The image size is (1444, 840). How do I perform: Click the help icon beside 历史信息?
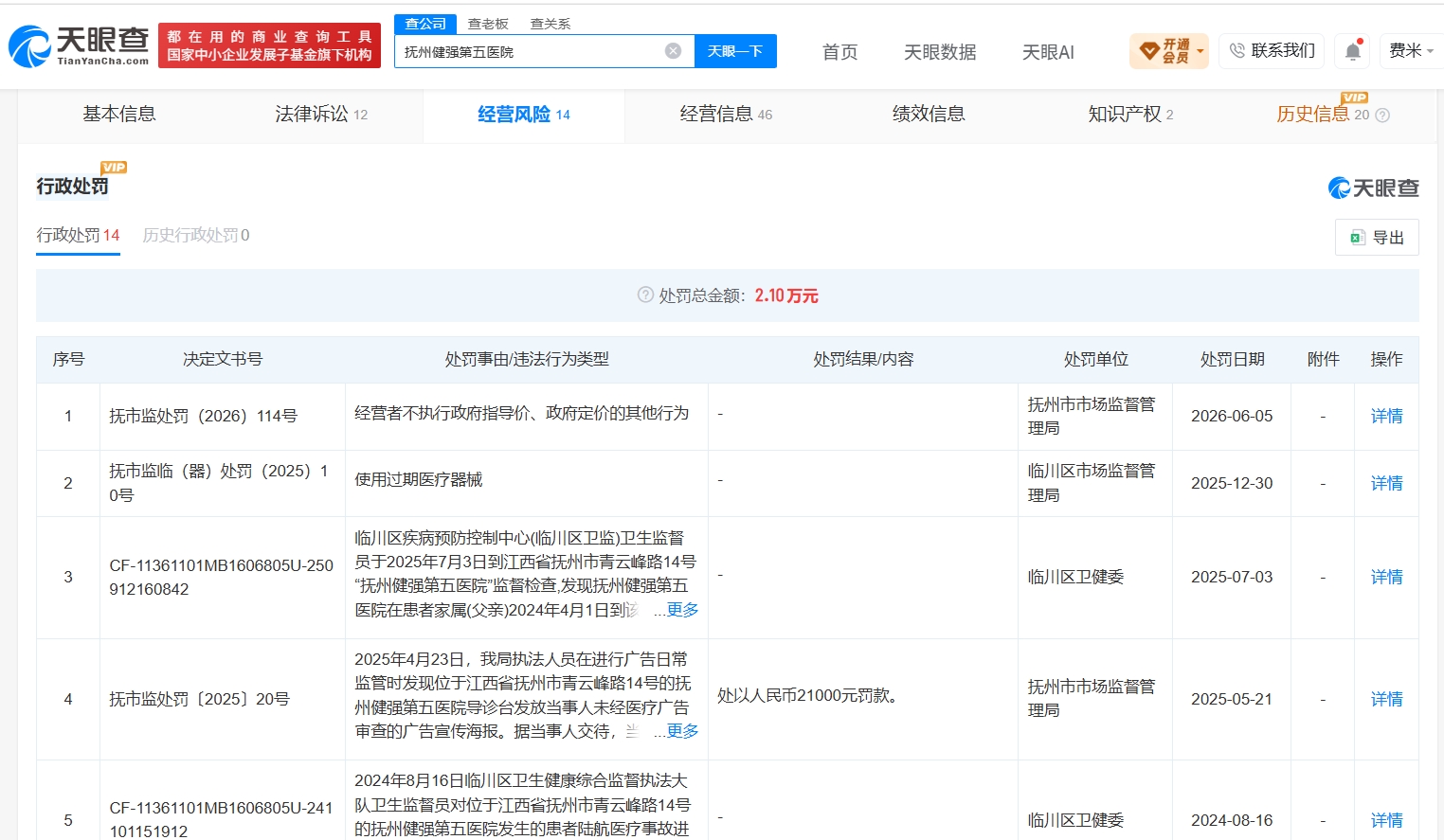[x=1382, y=116]
